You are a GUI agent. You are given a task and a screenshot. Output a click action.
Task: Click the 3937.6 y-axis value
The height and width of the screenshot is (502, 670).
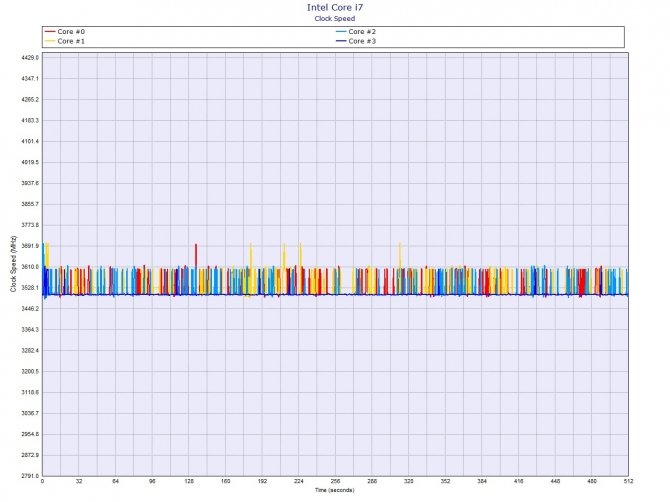click(x=30, y=183)
